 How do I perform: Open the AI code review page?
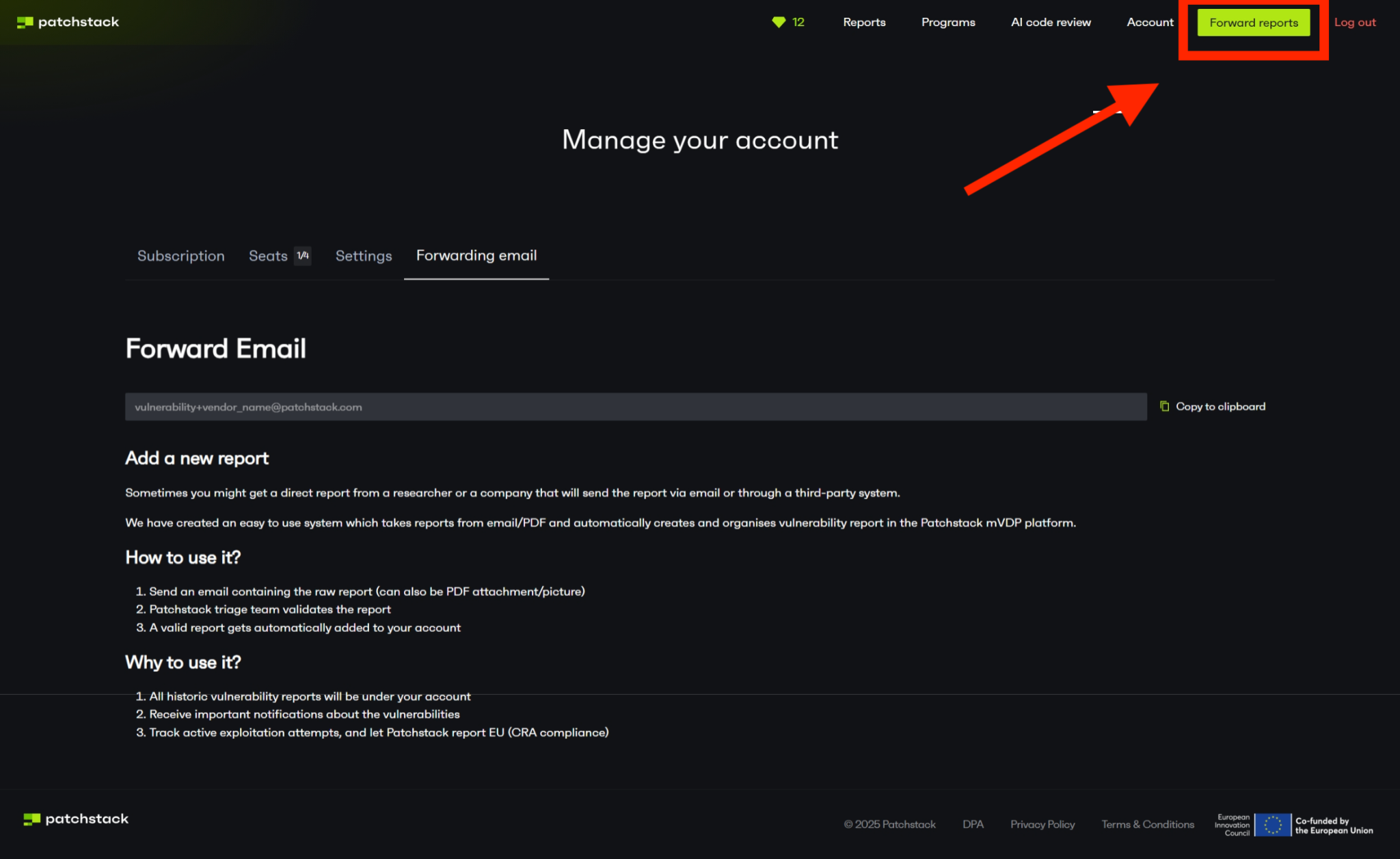pyautogui.click(x=1051, y=22)
